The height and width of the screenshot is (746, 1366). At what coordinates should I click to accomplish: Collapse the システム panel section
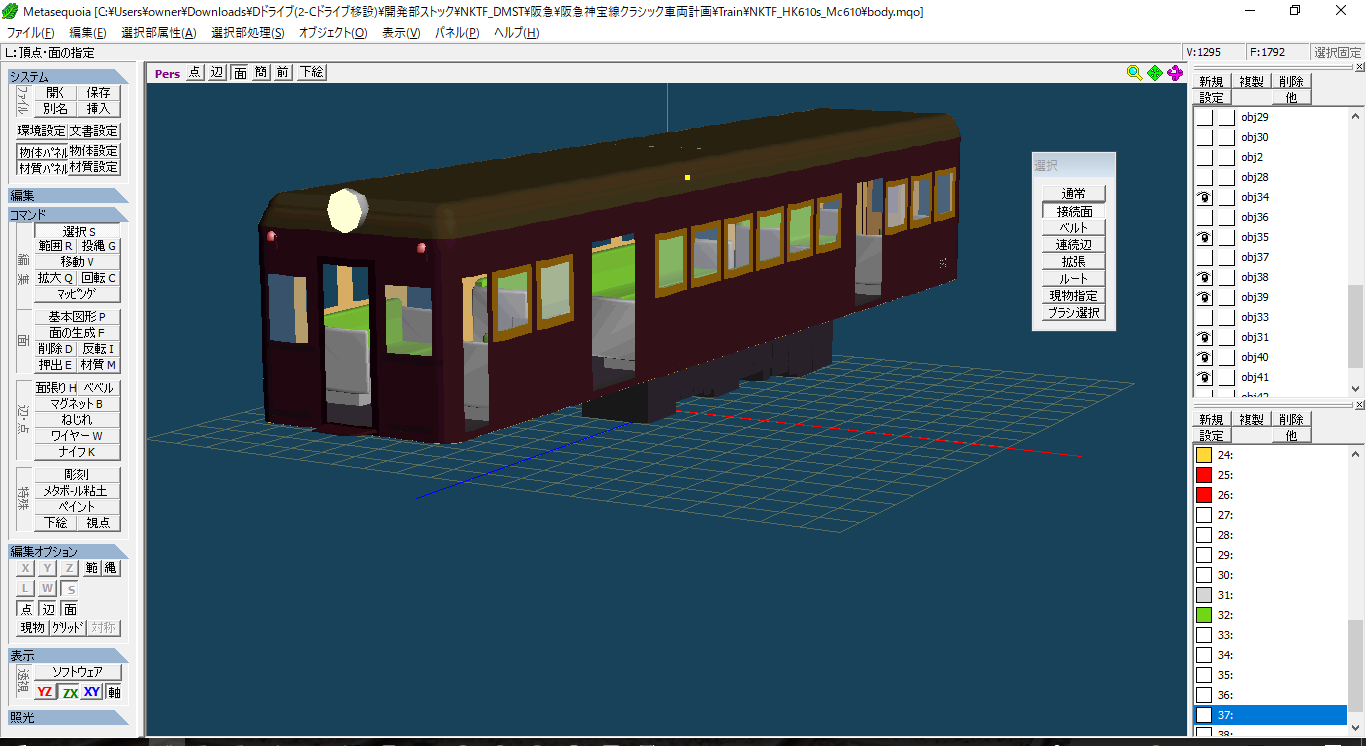pyautogui.click(x=68, y=77)
